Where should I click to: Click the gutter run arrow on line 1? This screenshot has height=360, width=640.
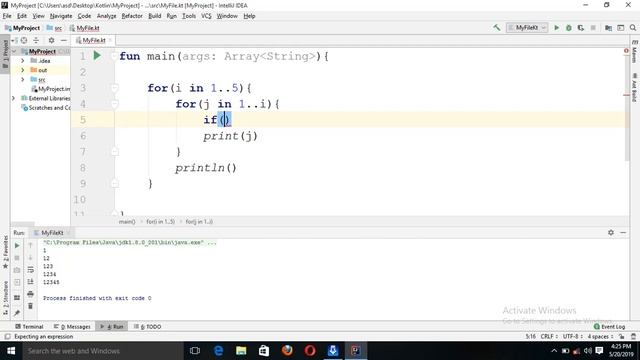97,56
